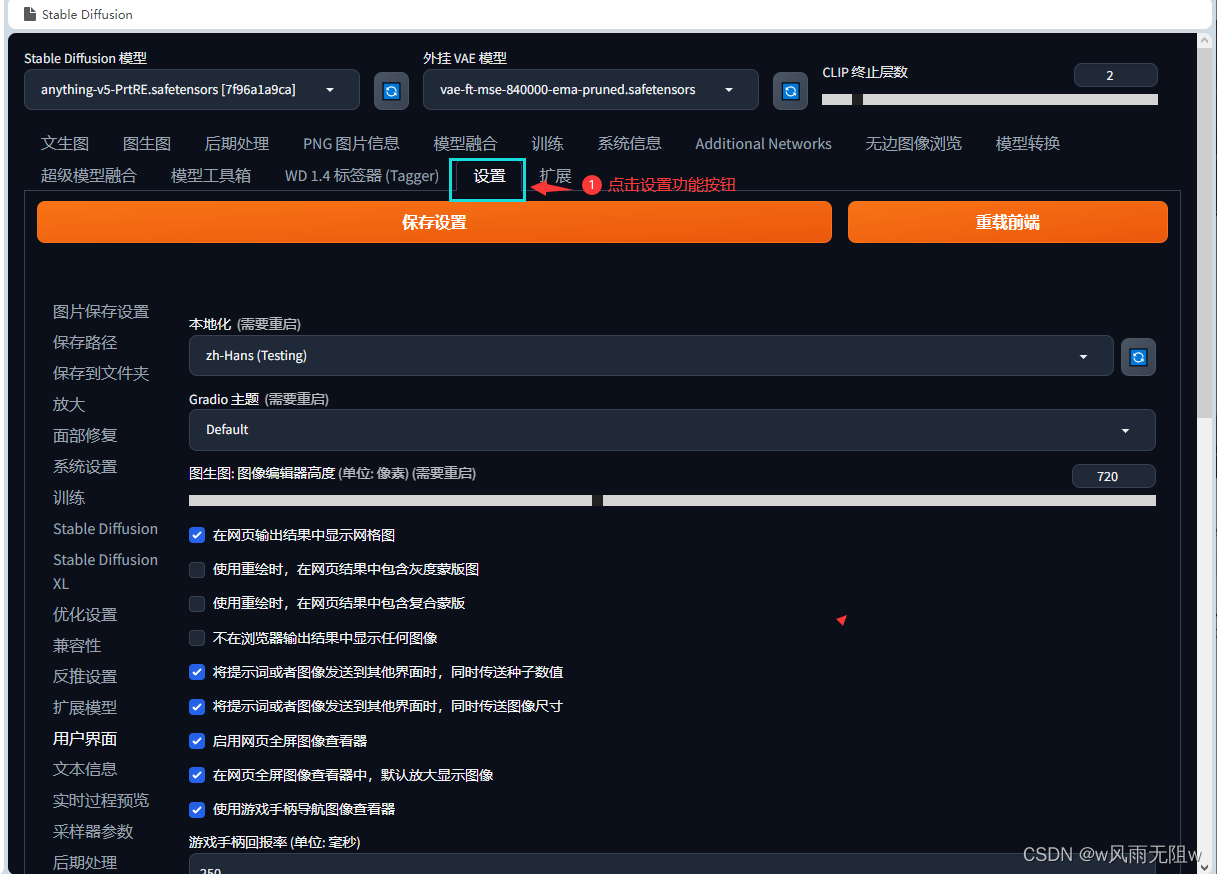Open the top 训练 tab

(547, 143)
